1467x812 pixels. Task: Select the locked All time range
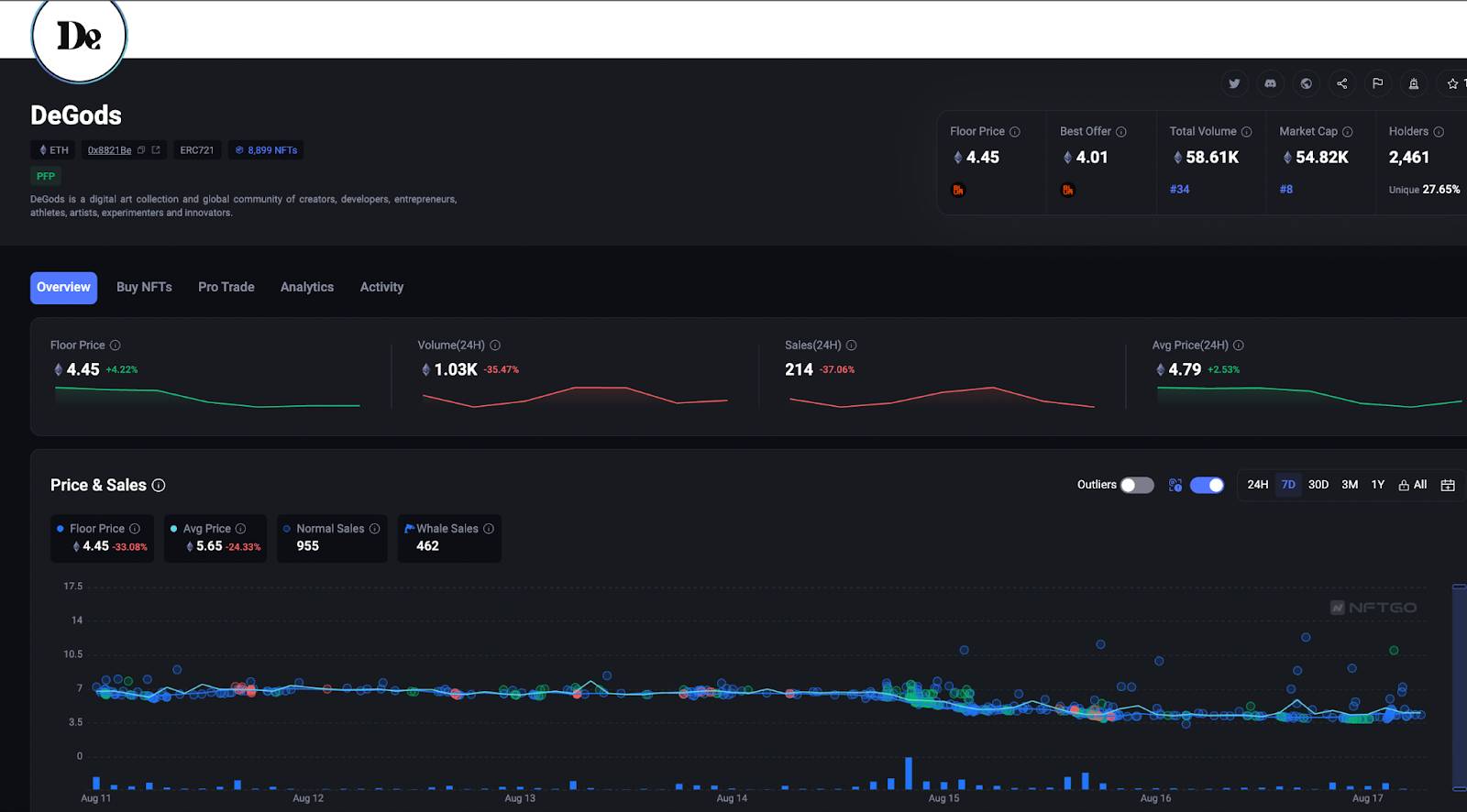pyautogui.click(x=1413, y=485)
